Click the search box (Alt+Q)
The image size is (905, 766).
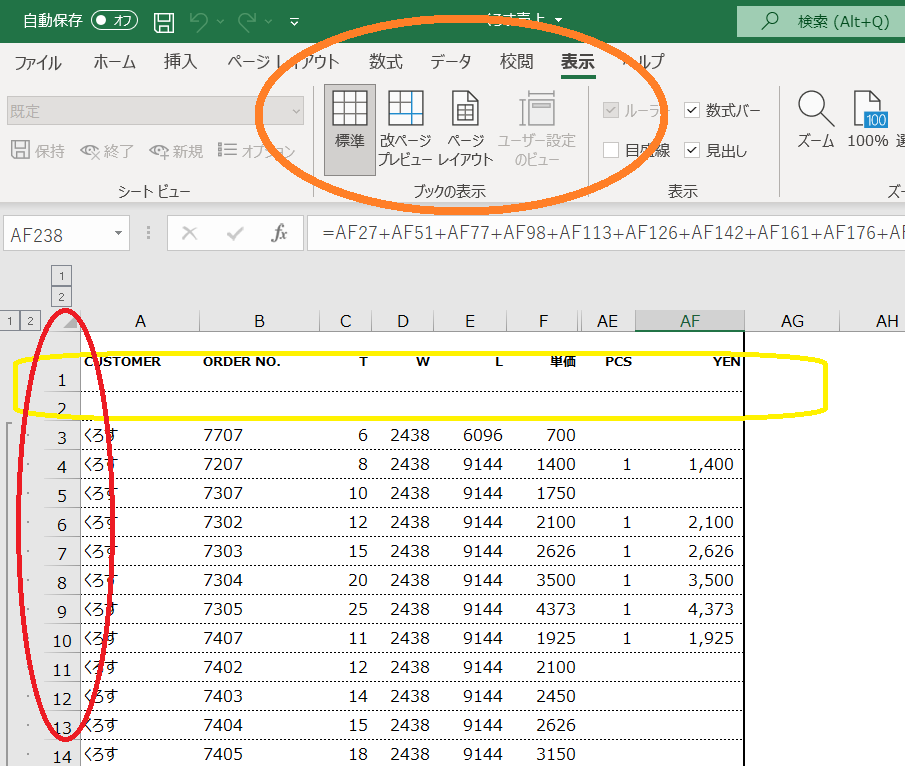click(821, 21)
